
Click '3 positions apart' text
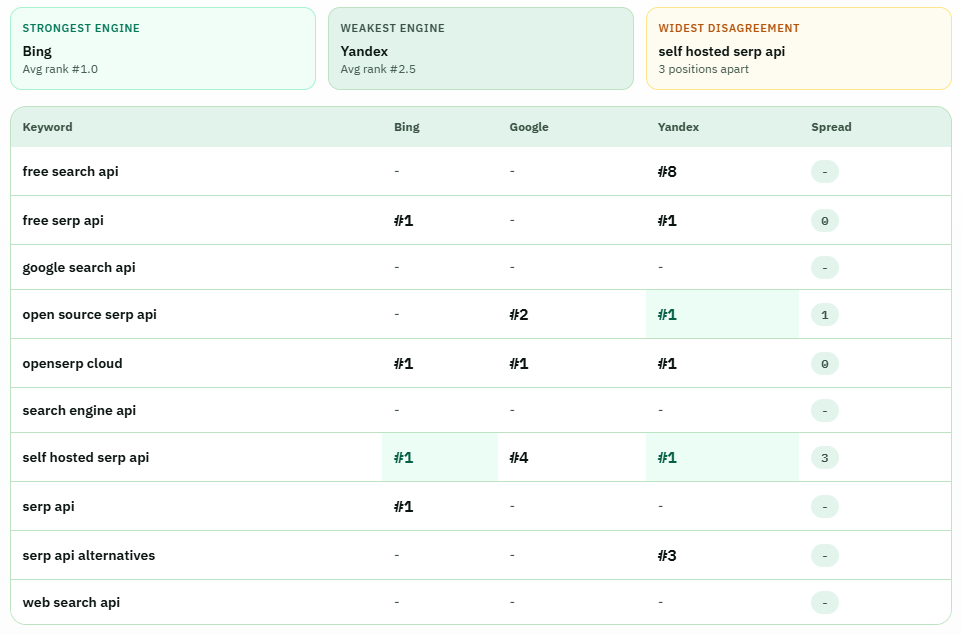(704, 69)
